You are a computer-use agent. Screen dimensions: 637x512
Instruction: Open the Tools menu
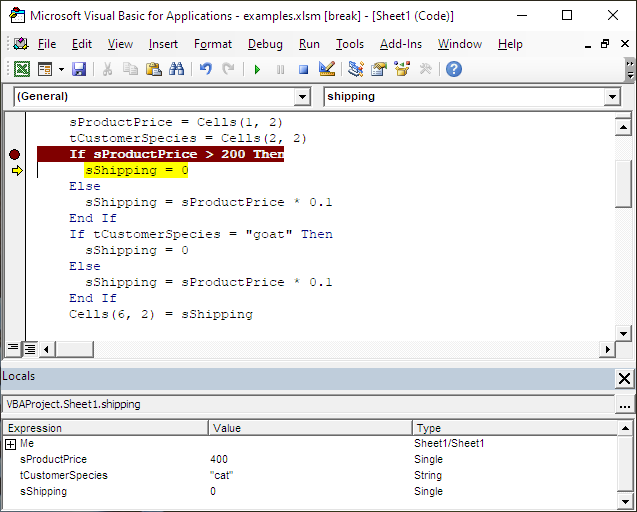point(350,44)
